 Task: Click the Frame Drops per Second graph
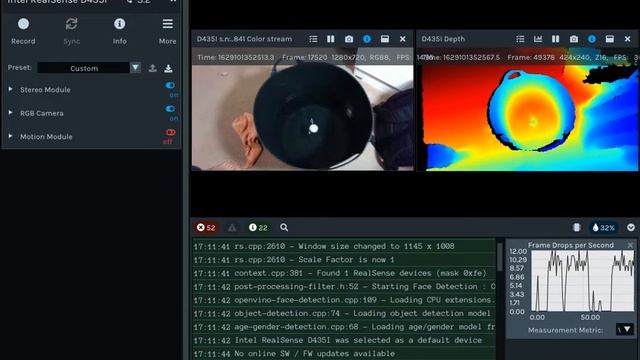pyautogui.click(x=582, y=281)
